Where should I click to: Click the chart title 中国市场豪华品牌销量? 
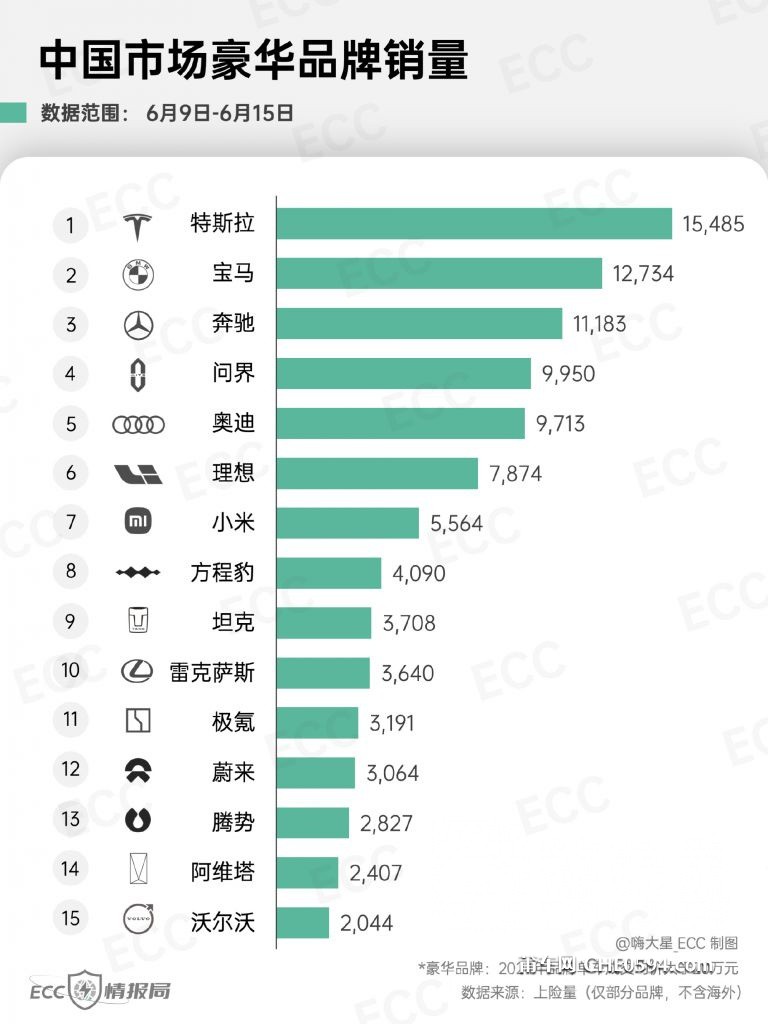pos(254,60)
